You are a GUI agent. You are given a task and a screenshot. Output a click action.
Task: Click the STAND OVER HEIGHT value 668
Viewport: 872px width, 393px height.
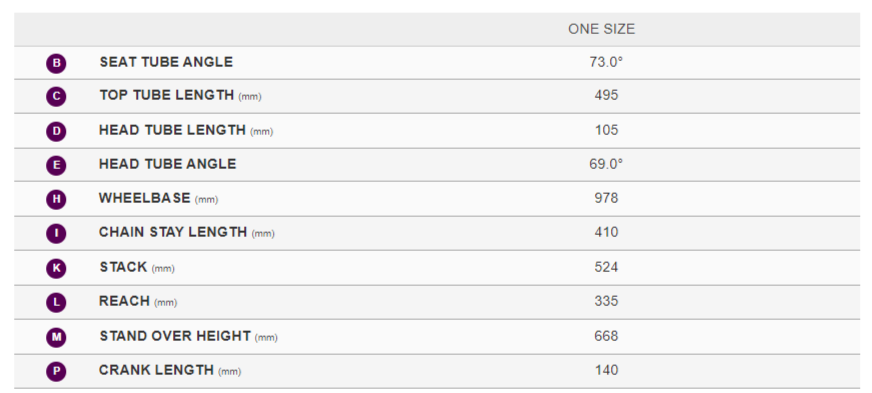(x=606, y=336)
